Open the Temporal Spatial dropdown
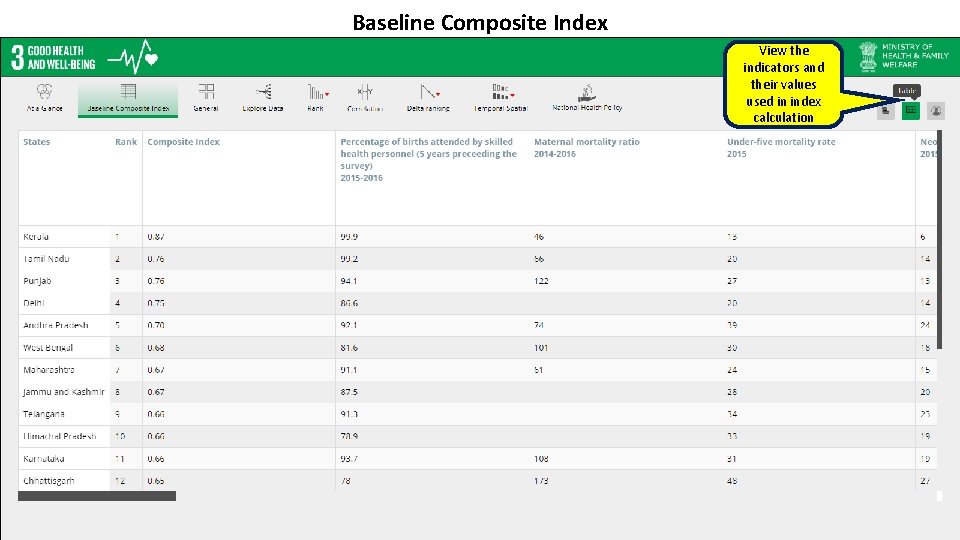This screenshot has height=540, width=960. click(x=501, y=98)
